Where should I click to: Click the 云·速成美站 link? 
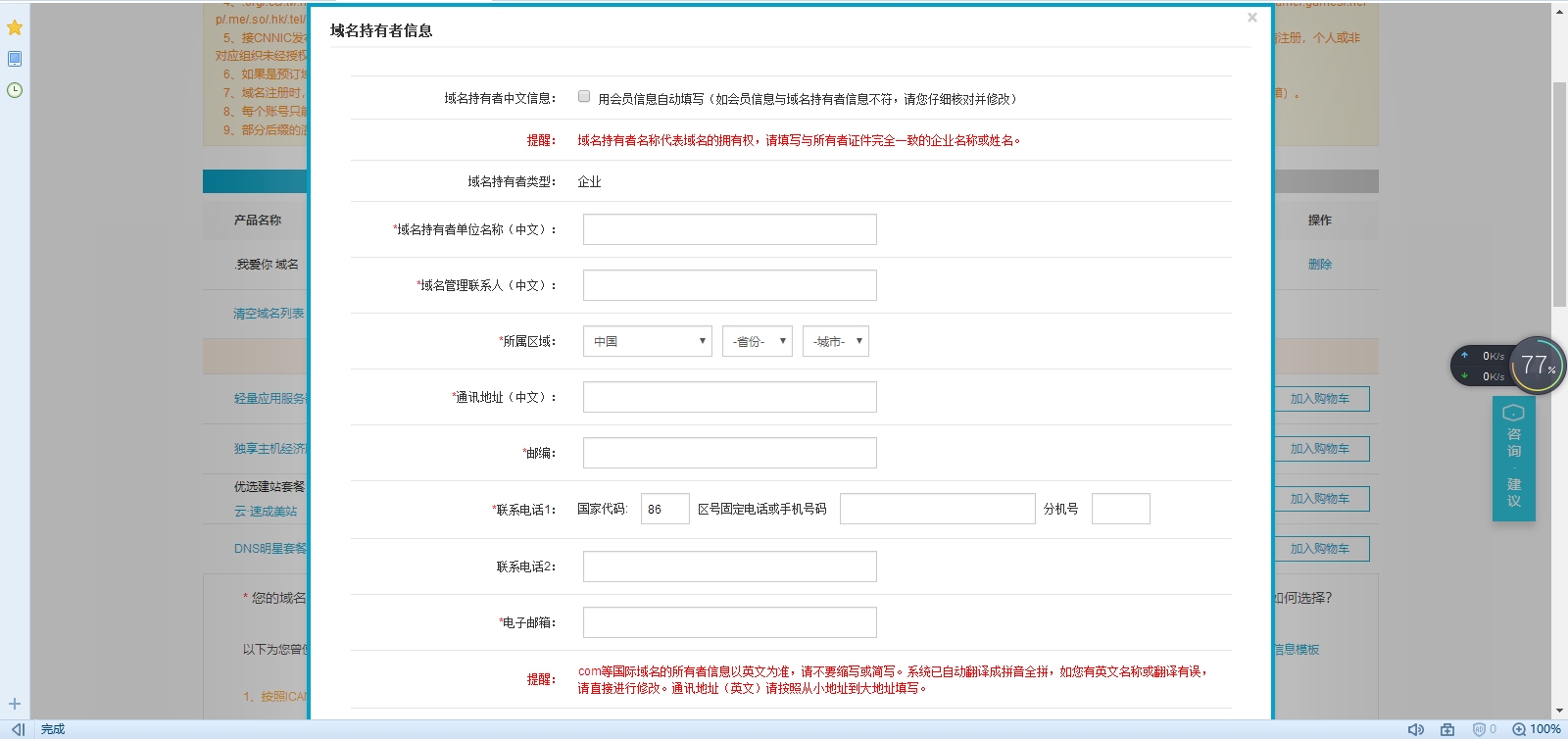pos(266,512)
